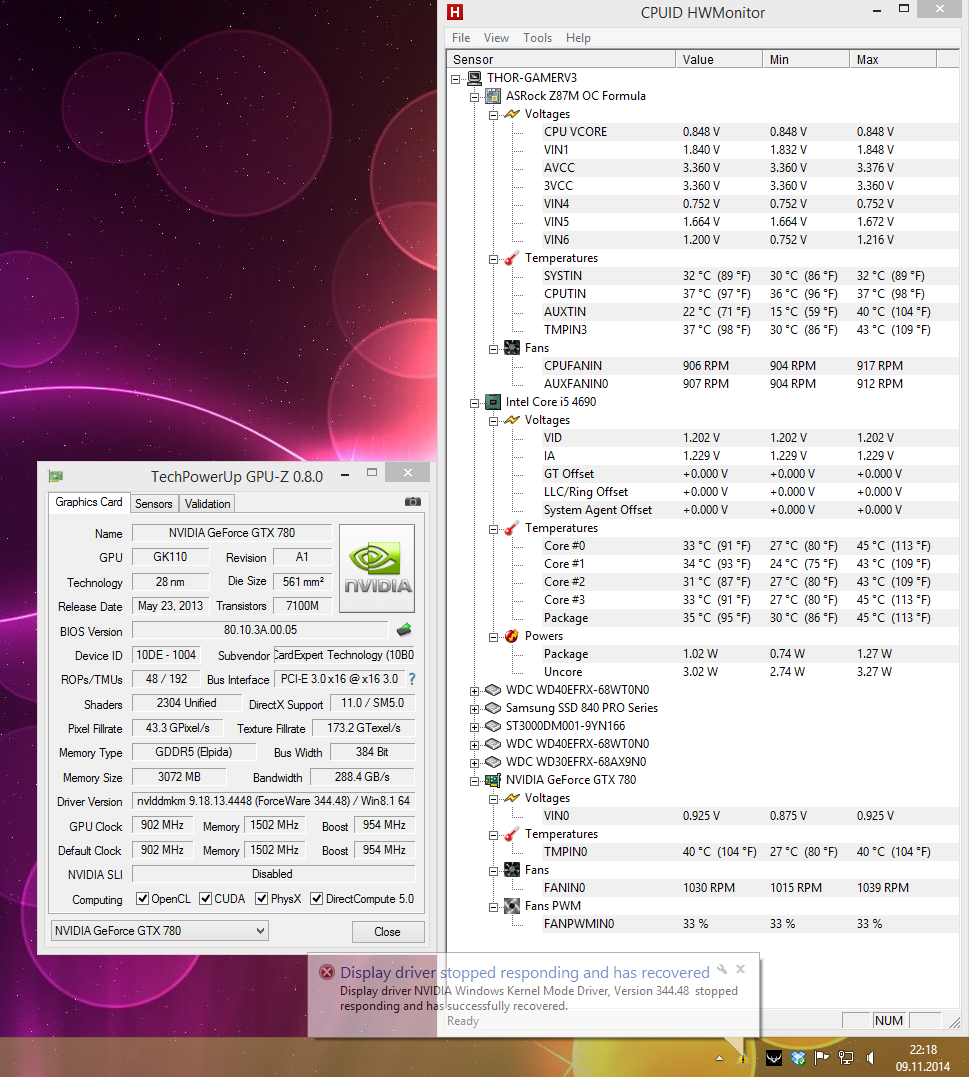This screenshot has width=969, height=1077.
Task: Click the Dropbox tray icon
Action: tap(798, 1058)
